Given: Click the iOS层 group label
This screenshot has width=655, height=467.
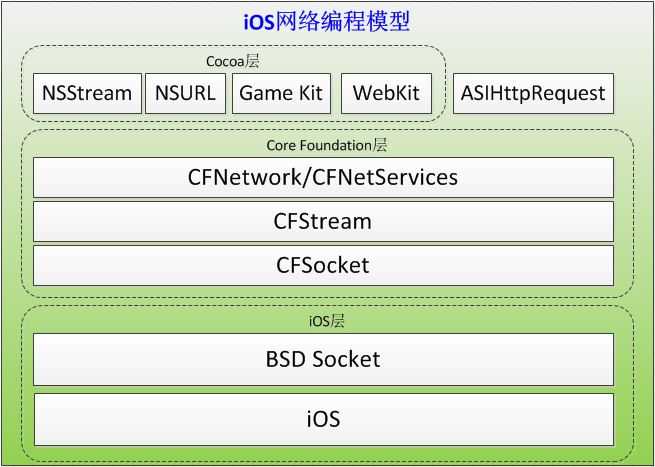Looking at the screenshot, I should (327, 321).
